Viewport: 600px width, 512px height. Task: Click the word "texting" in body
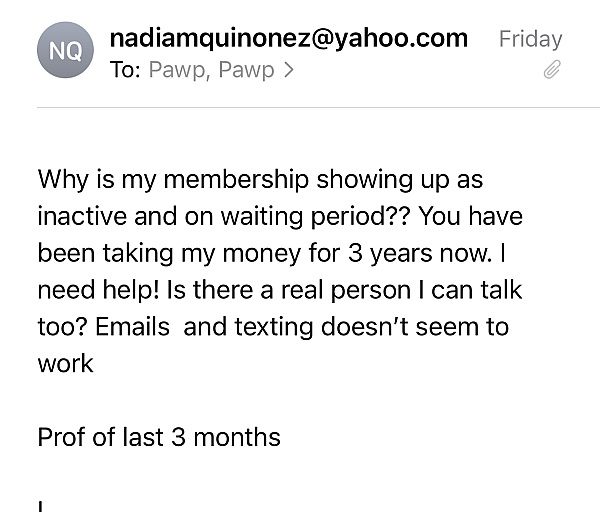(x=273, y=328)
